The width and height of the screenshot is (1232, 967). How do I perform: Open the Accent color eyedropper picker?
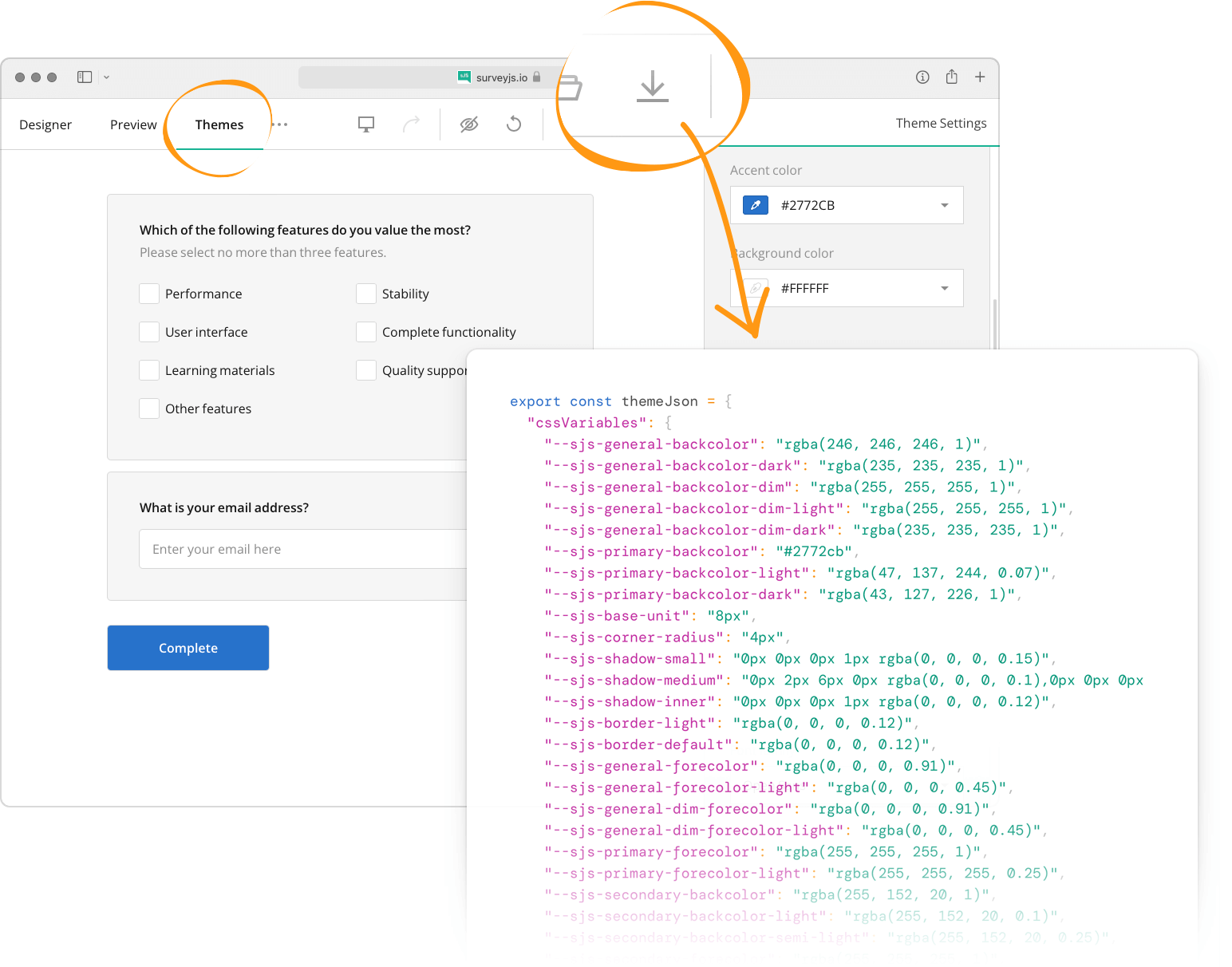[754, 205]
